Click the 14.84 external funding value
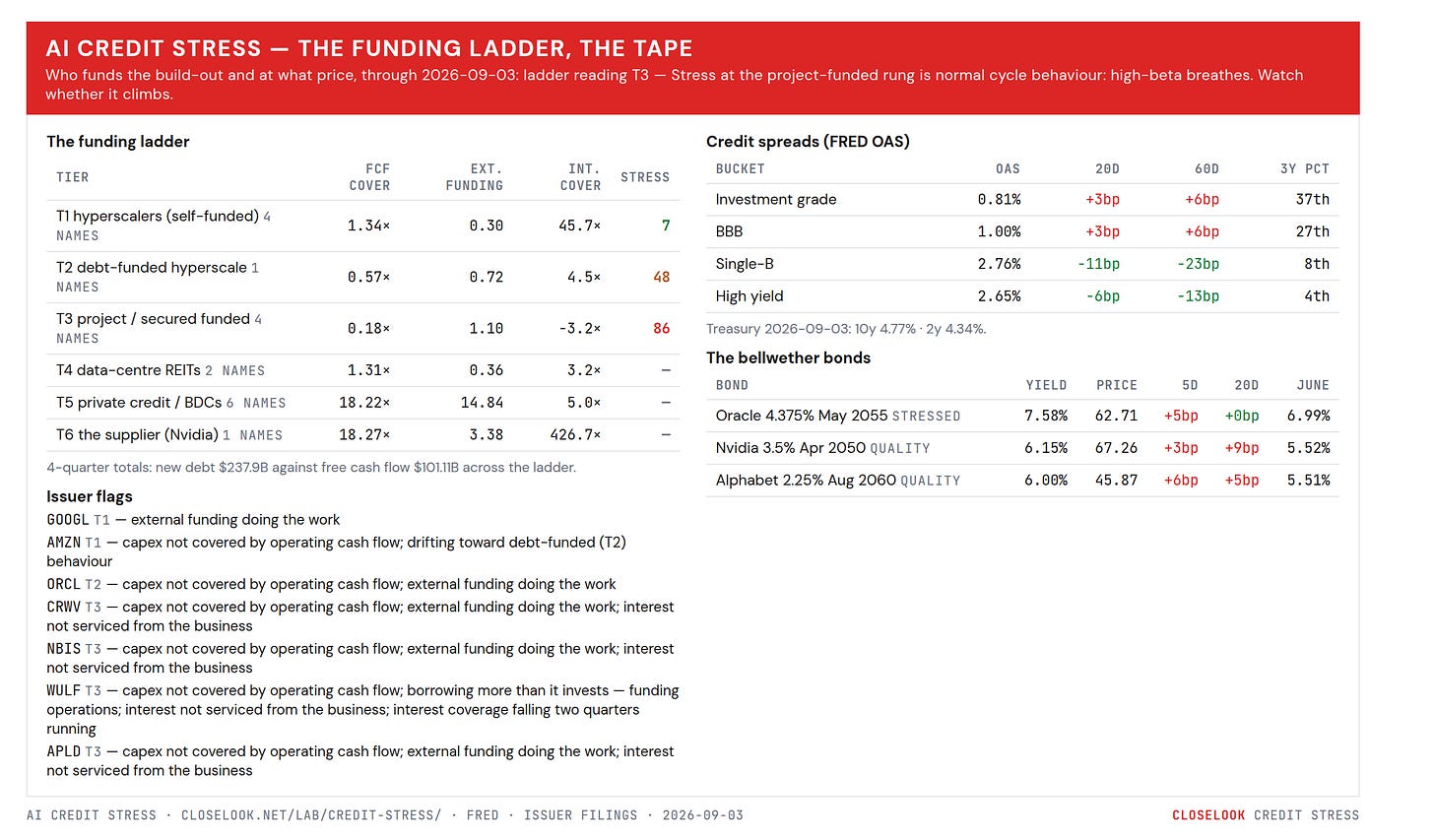 pyautogui.click(x=483, y=403)
